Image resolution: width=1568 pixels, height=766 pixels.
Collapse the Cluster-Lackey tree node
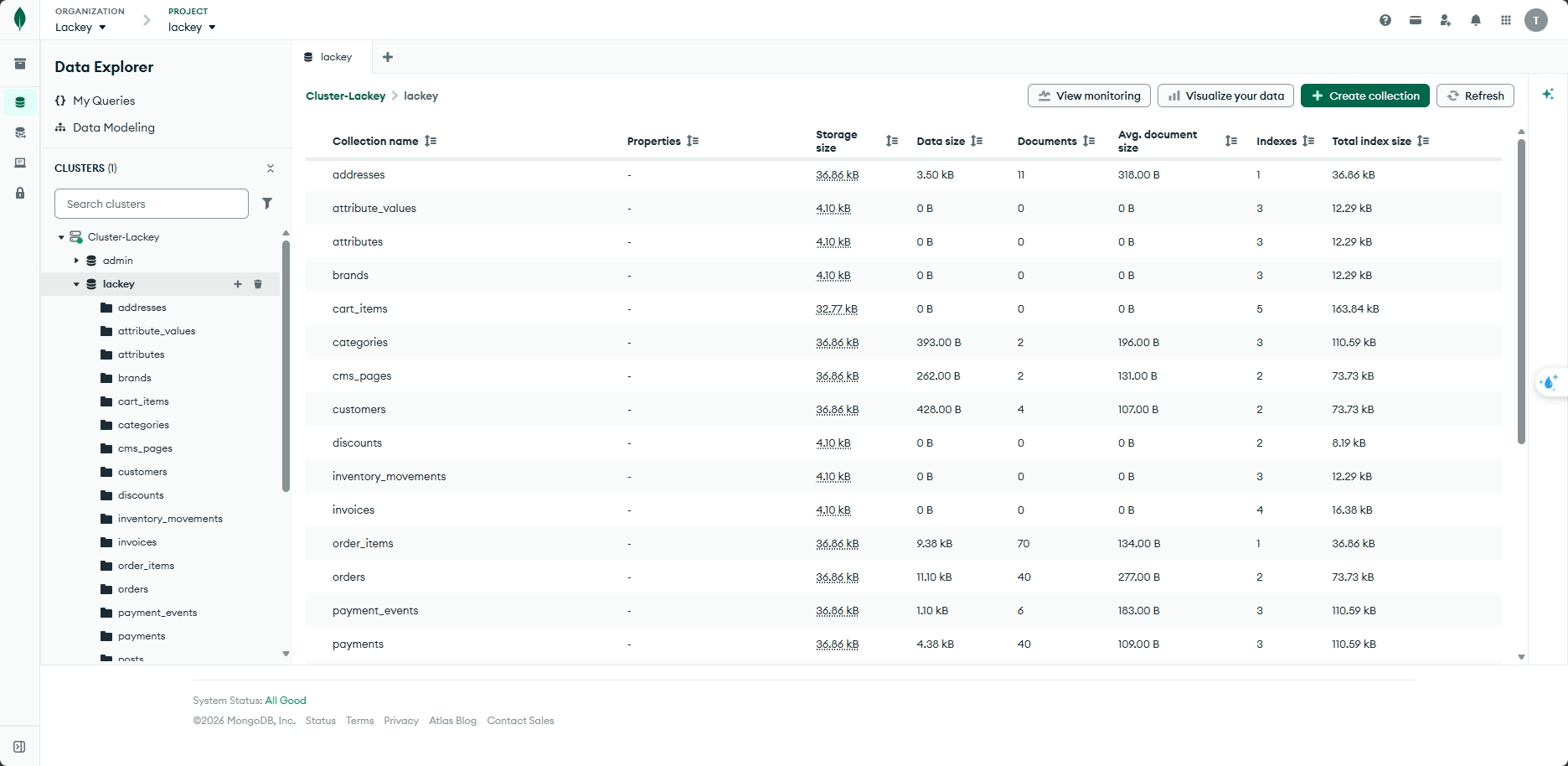pyautogui.click(x=61, y=237)
